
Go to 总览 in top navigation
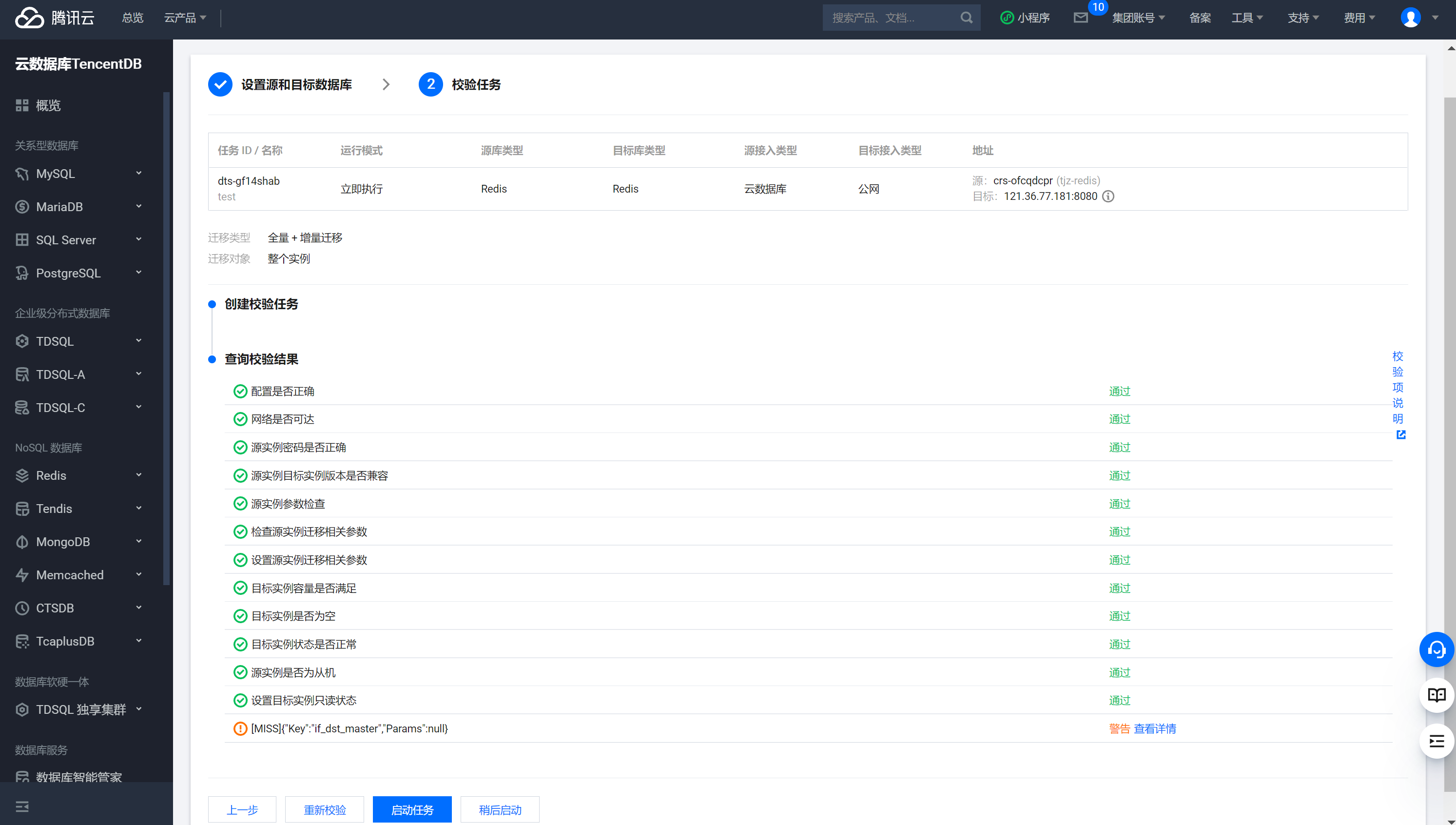(x=133, y=18)
